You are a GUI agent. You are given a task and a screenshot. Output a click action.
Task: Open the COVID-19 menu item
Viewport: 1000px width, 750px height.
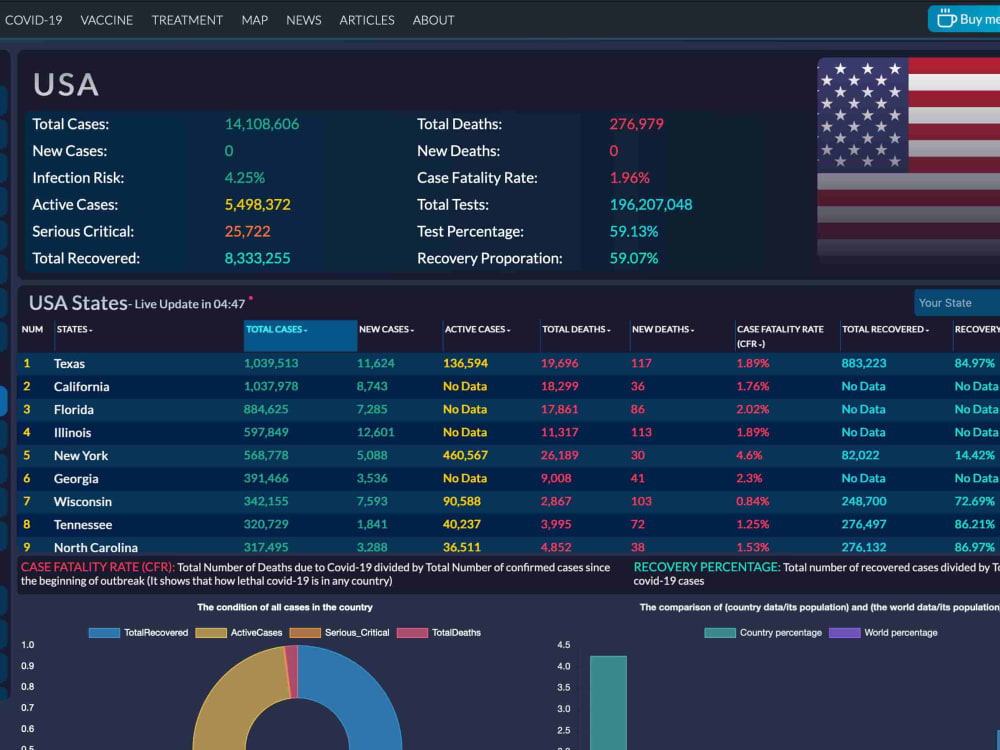pyautogui.click(x=34, y=20)
